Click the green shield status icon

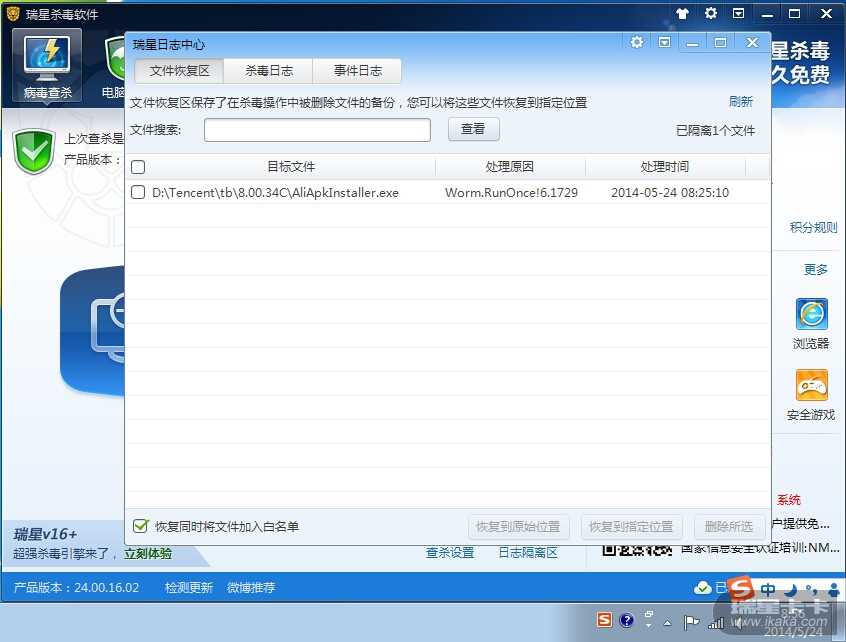tap(34, 152)
